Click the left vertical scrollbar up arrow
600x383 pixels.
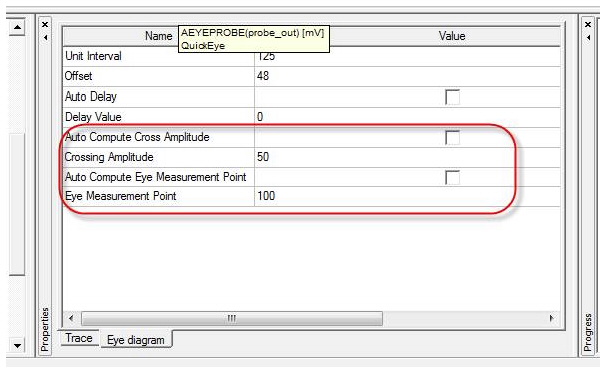[17, 28]
